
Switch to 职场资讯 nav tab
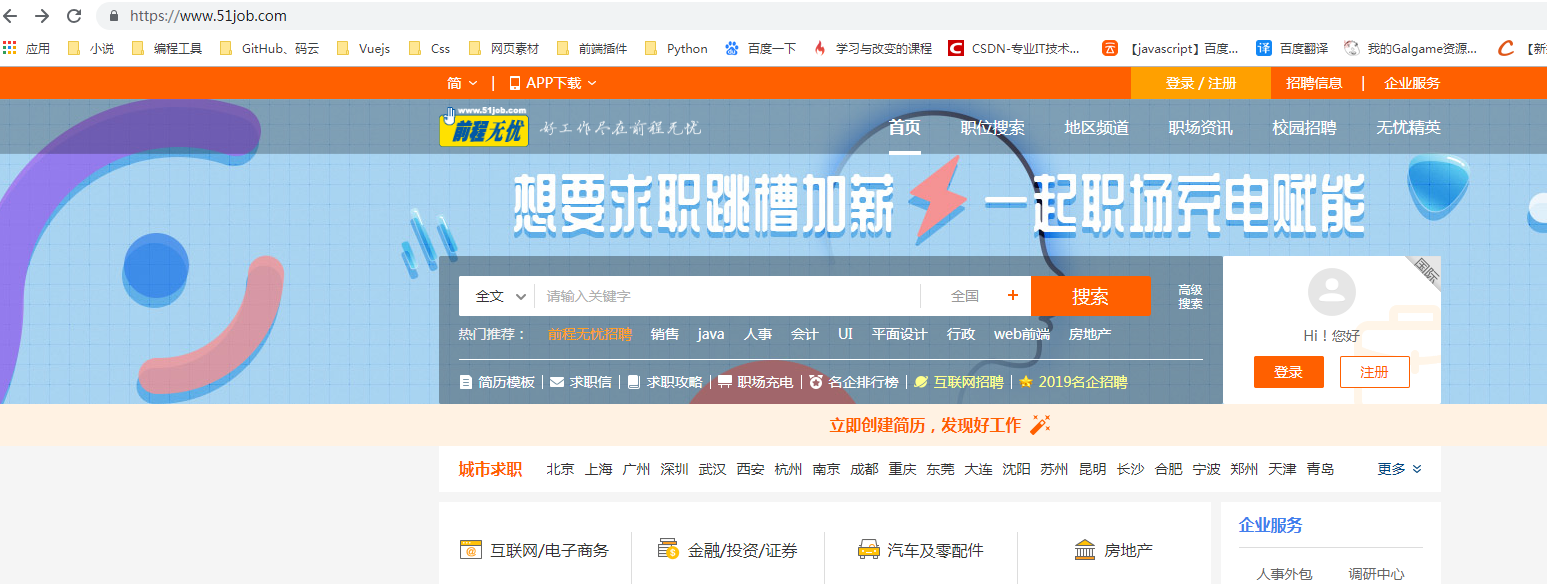[1201, 128]
